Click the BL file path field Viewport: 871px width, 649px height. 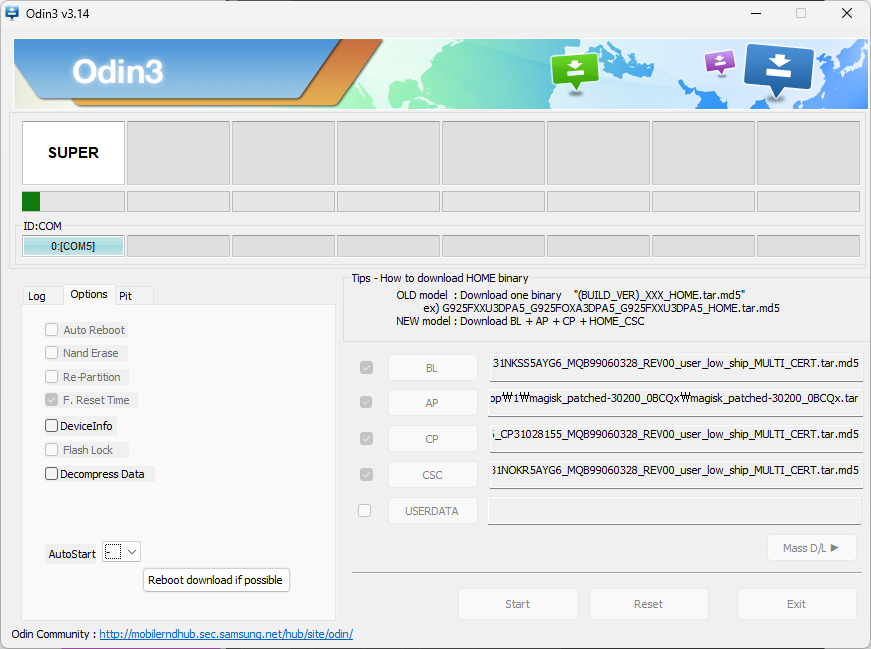click(675, 367)
